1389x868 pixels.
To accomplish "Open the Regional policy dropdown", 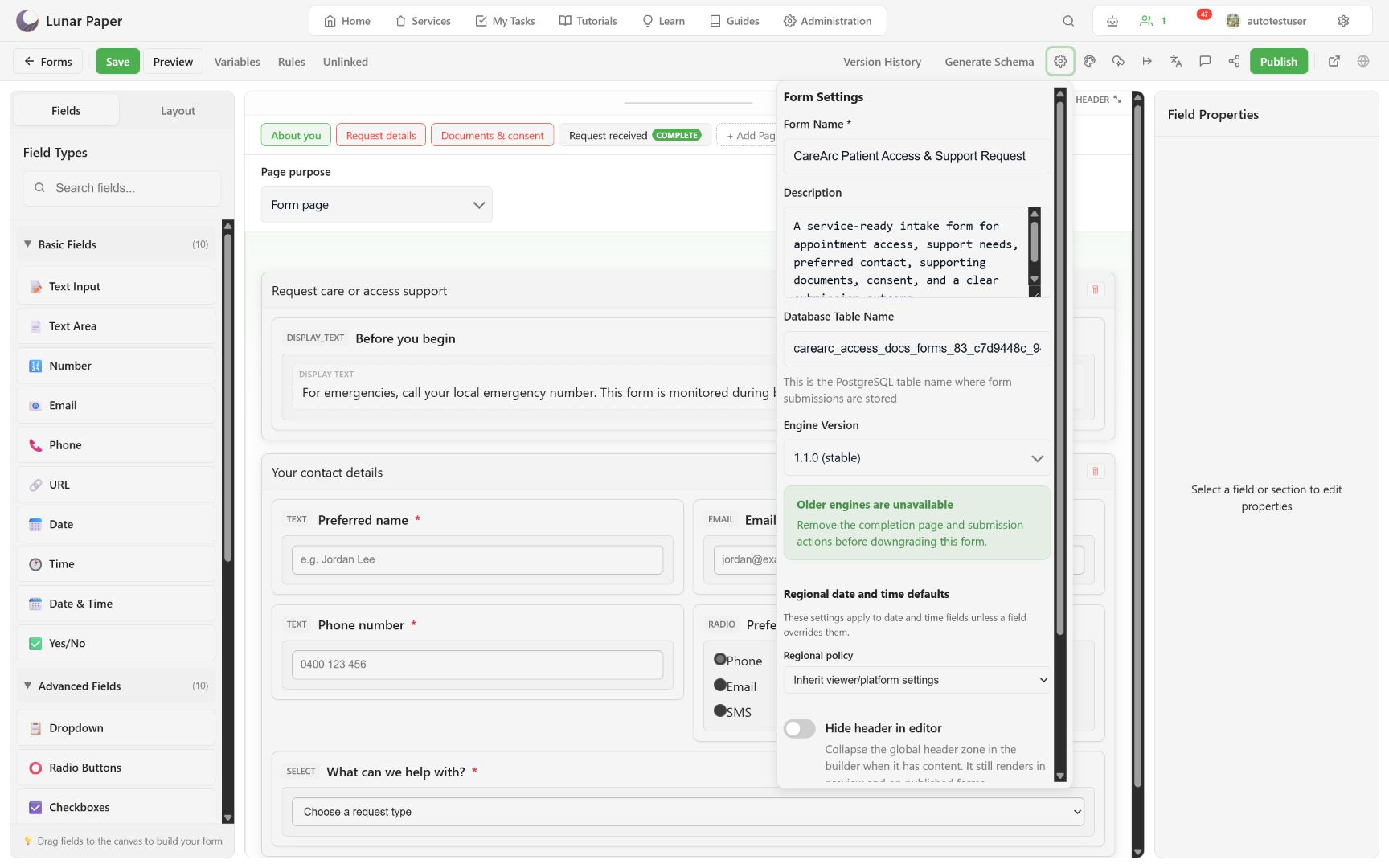I will click(x=916, y=680).
